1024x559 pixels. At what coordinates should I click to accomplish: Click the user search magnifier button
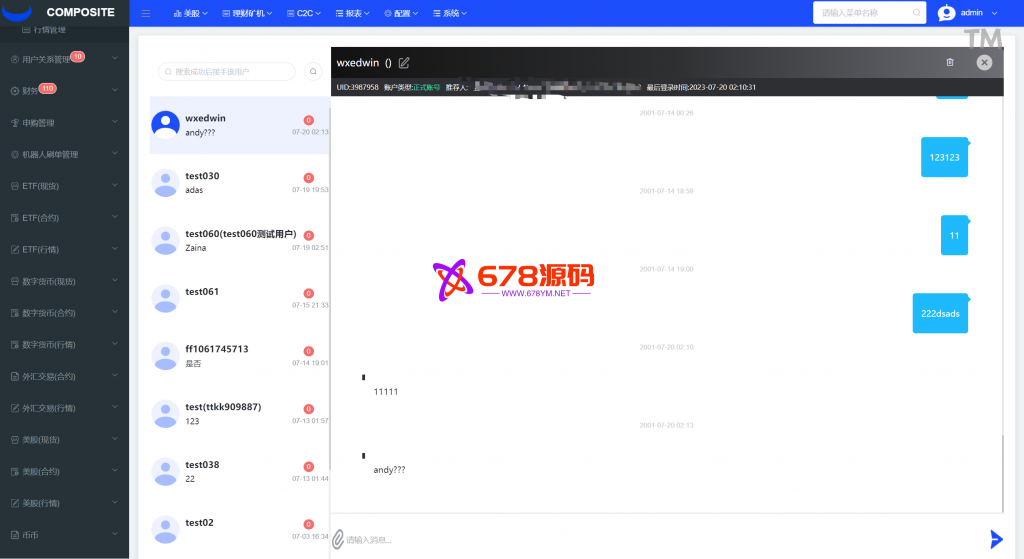pyautogui.click(x=312, y=72)
